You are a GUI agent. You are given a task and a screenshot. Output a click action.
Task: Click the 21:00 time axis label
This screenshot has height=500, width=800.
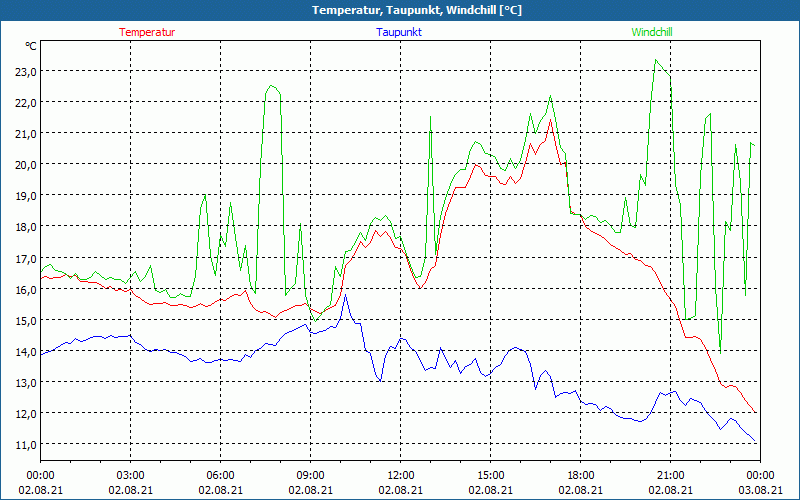[x=670, y=475]
